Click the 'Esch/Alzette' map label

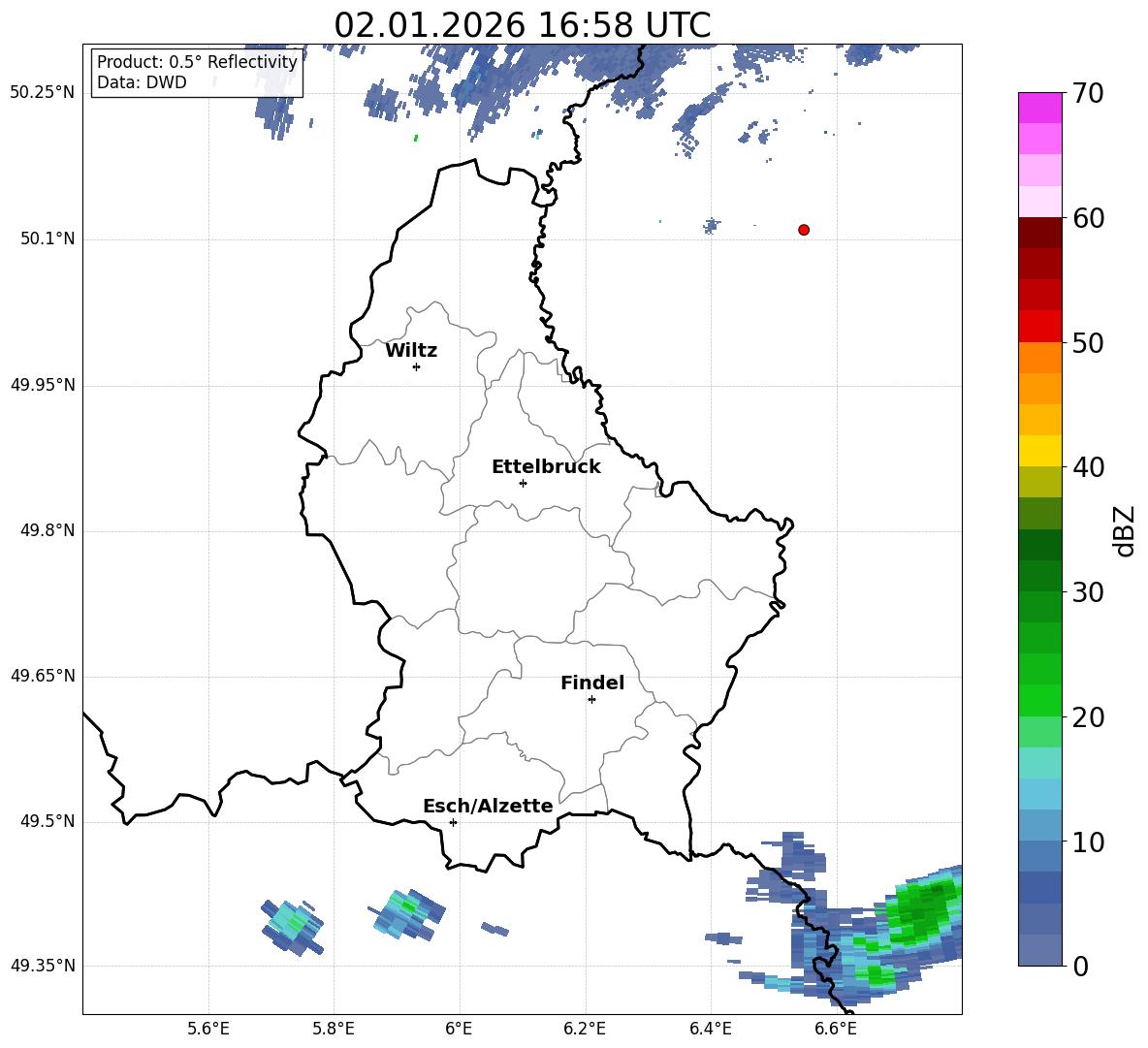pyautogui.click(x=489, y=806)
